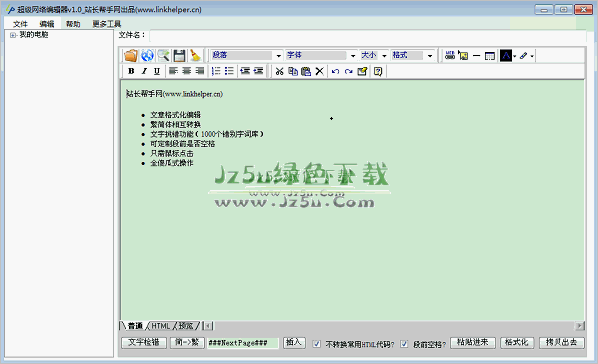Switch to the 普通 tab
598x364 pixels.
click(135, 326)
